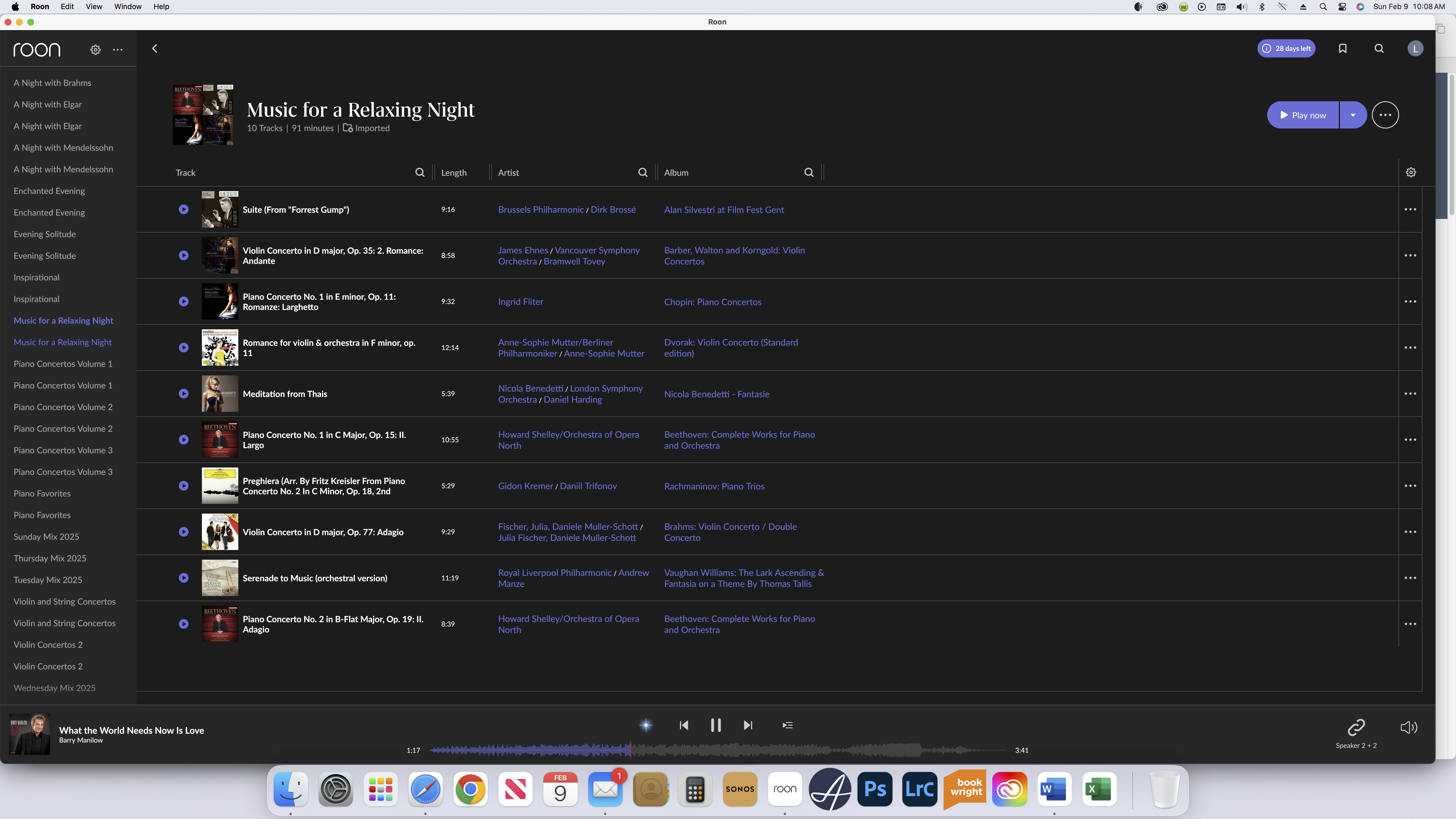The height and width of the screenshot is (819, 1456).
Task: Click Dirk Brossé artist link
Action: [x=613, y=210]
